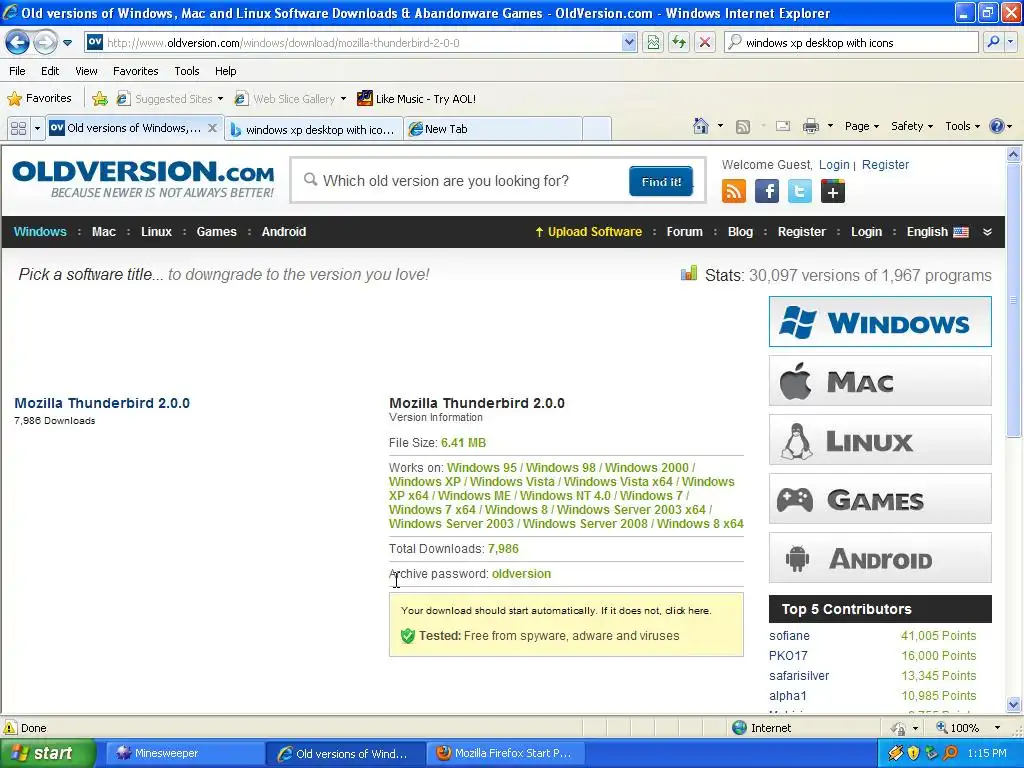Open Web Slice Gallery dropdown

click(x=291, y=99)
